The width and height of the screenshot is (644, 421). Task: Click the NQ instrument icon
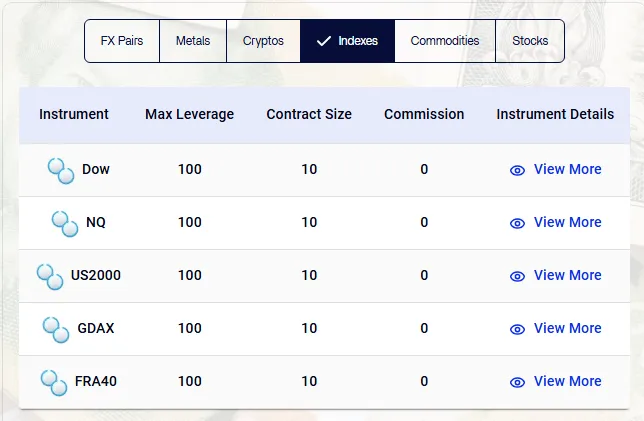coord(65,223)
